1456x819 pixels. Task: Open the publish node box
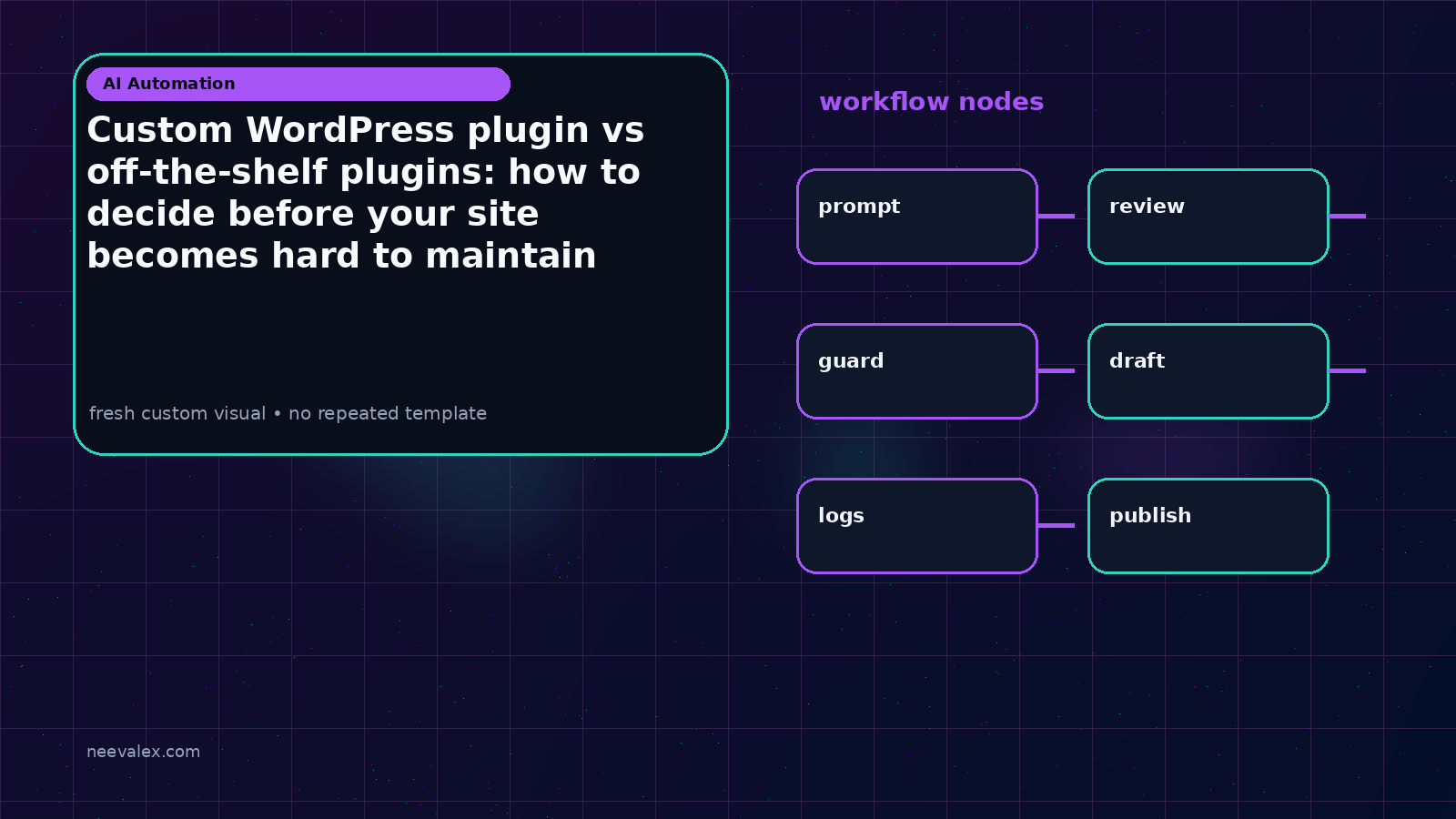coord(1208,526)
